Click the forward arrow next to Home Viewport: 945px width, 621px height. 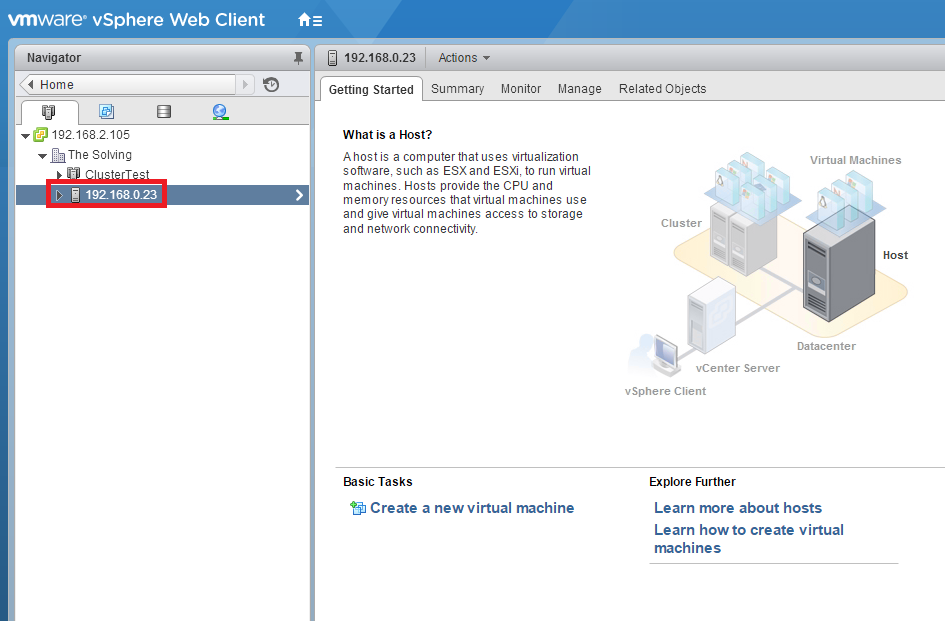pyautogui.click(x=245, y=84)
